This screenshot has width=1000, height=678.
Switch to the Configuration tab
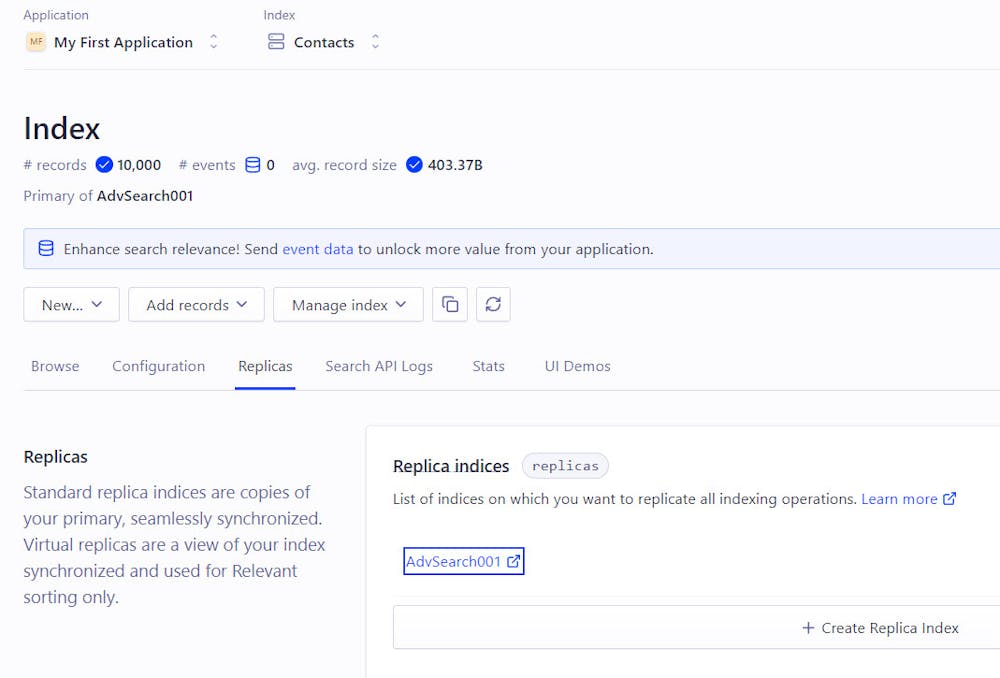(x=158, y=366)
